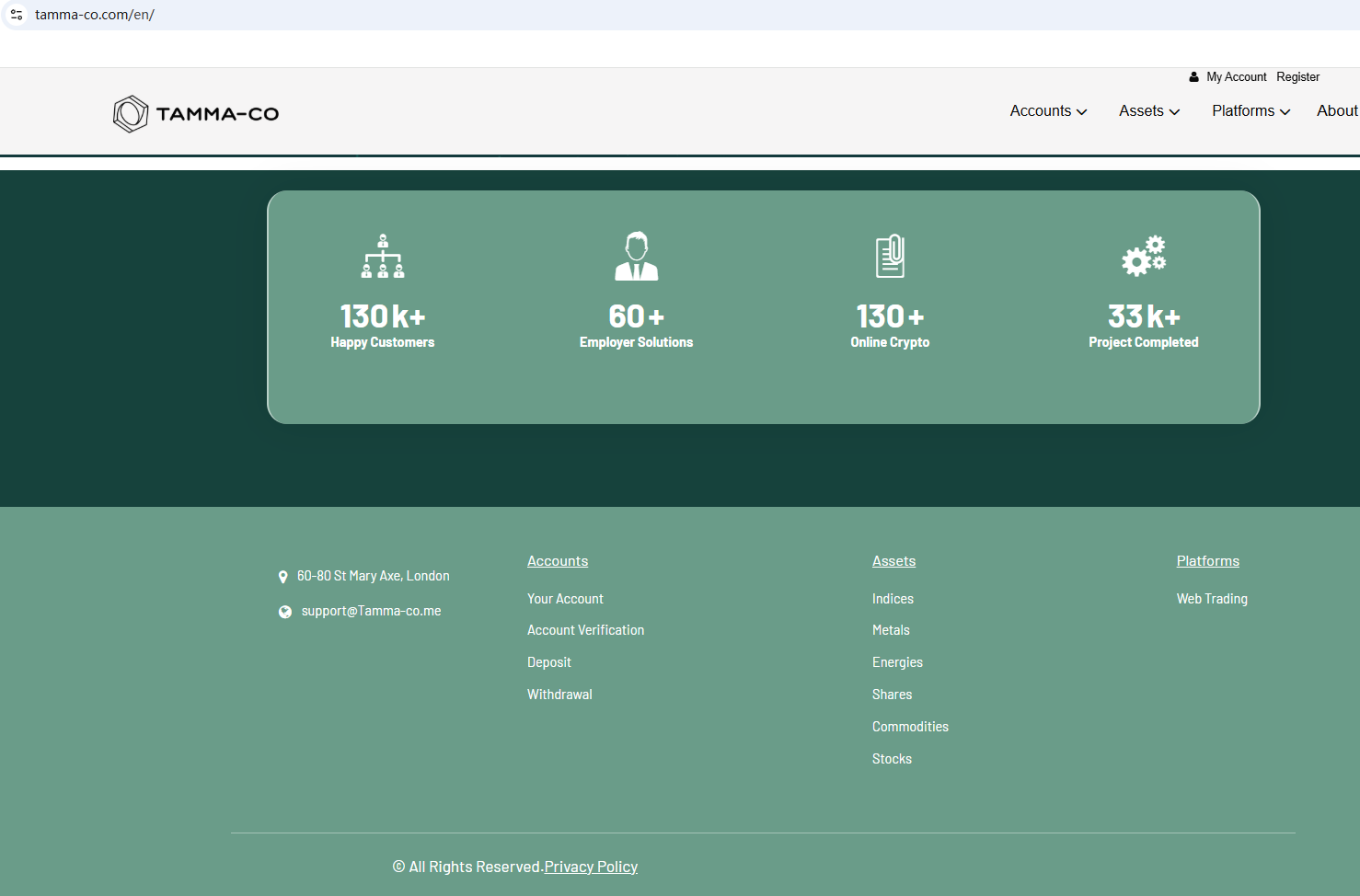Click the Project Completed gears icon

tap(1144, 256)
